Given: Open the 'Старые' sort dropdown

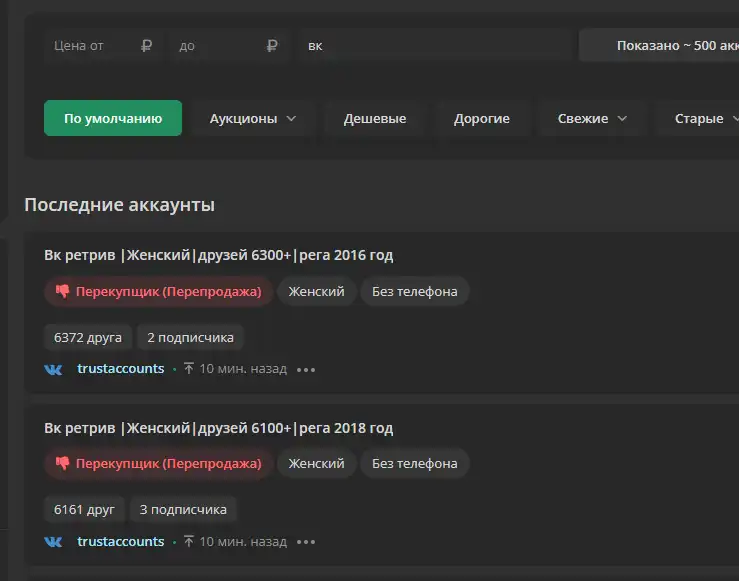Looking at the screenshot, I should point(699,118).
